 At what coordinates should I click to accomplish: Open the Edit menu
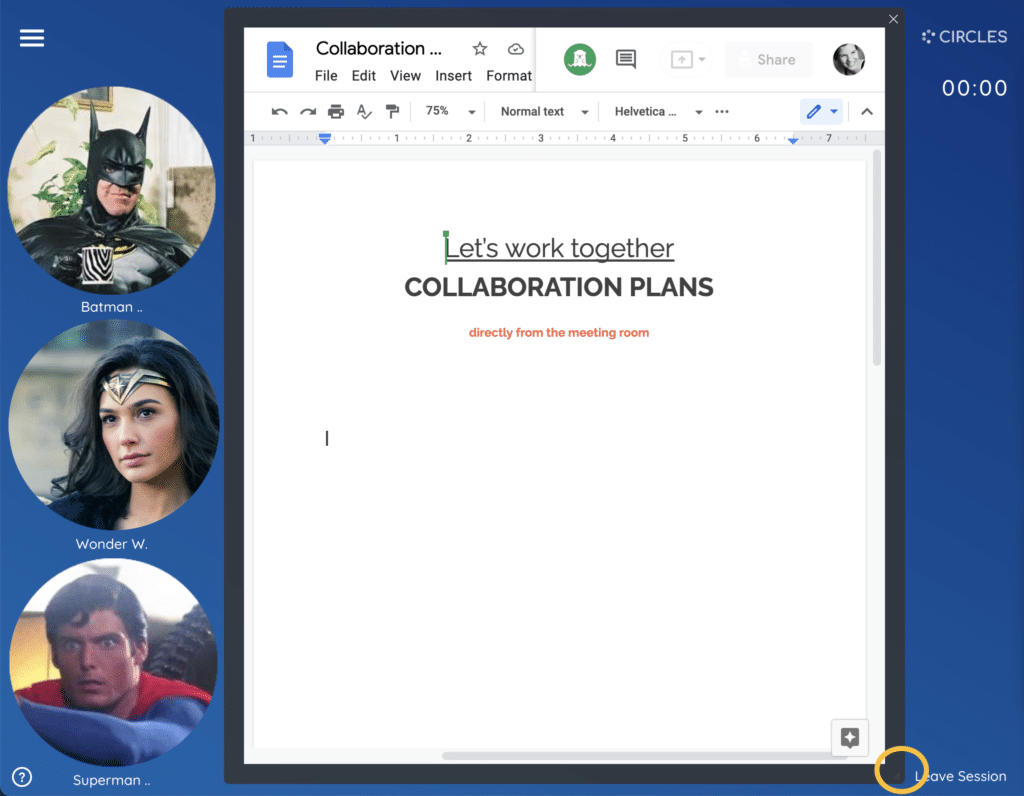364,76
